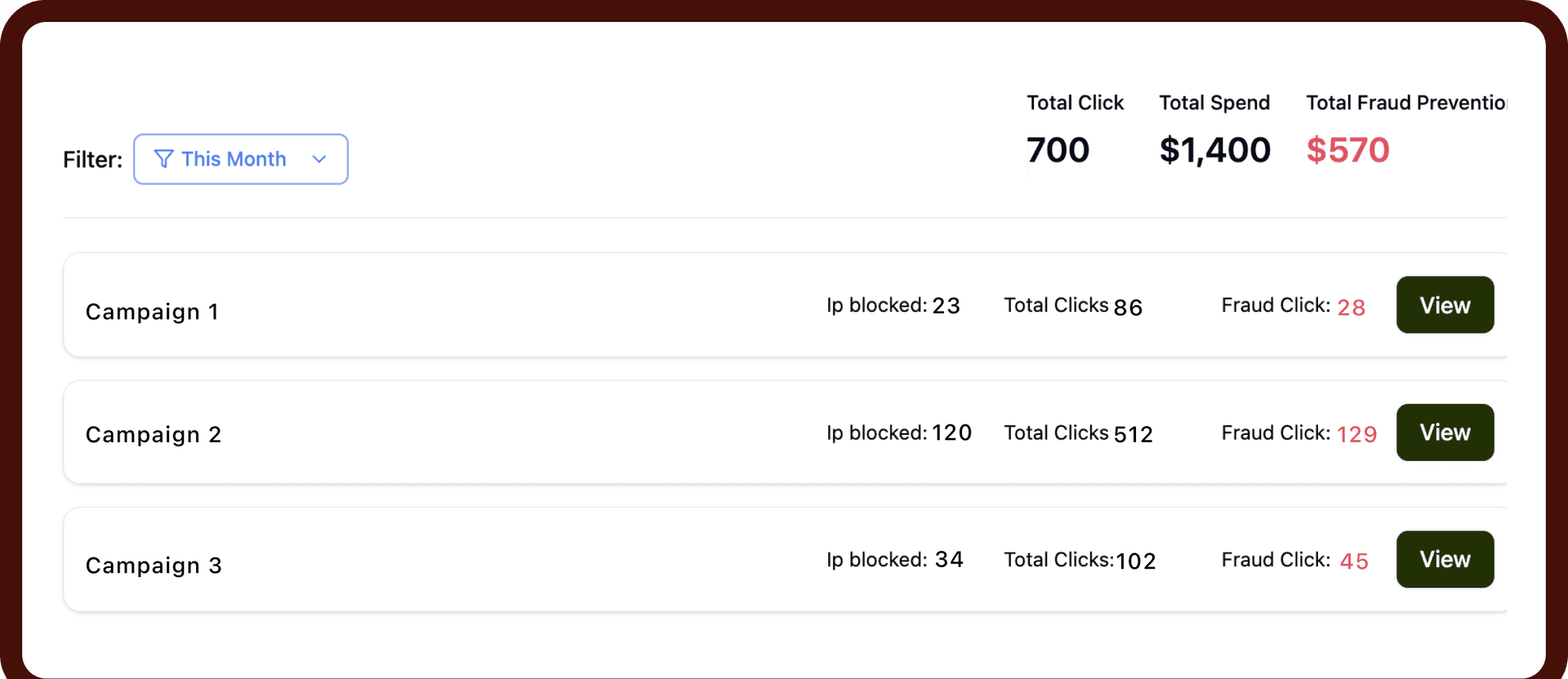Select the Campaign 2 title

[x=154, y=435]
